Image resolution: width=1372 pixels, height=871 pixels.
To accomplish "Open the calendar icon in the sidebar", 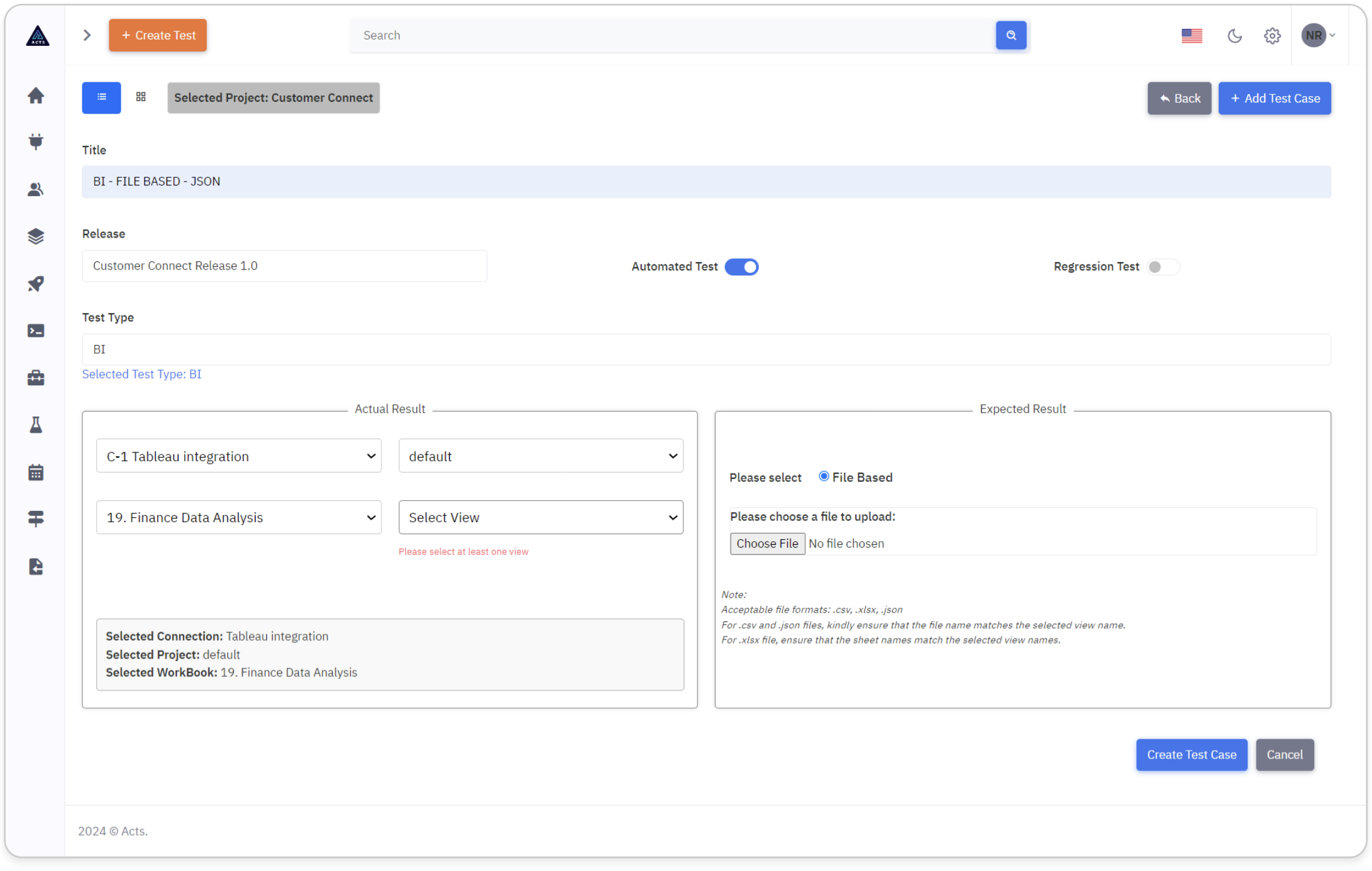I will point(36,472).
